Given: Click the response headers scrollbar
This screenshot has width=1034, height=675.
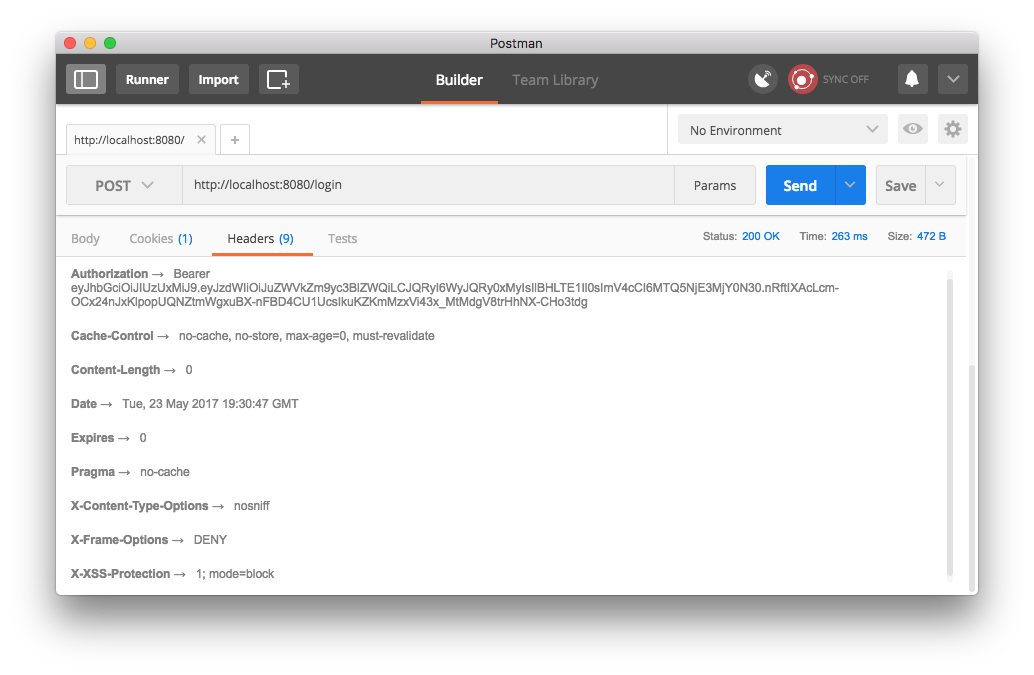Looking at the screenshot, I should pos(950,427).
